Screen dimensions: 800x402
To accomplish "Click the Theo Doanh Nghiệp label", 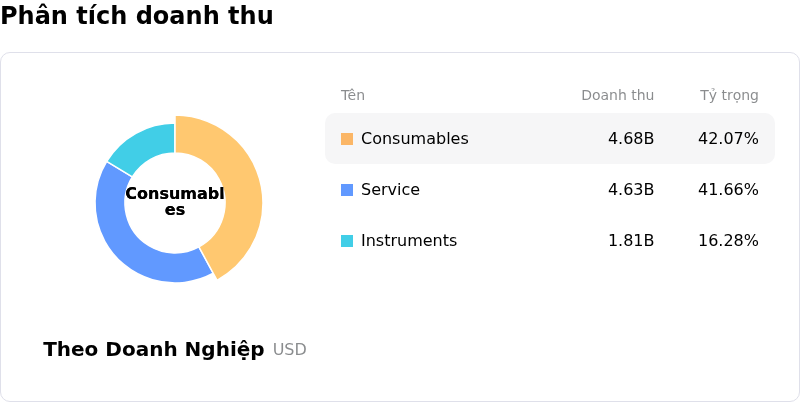I will pyautogui.click(x=154, y=349).
